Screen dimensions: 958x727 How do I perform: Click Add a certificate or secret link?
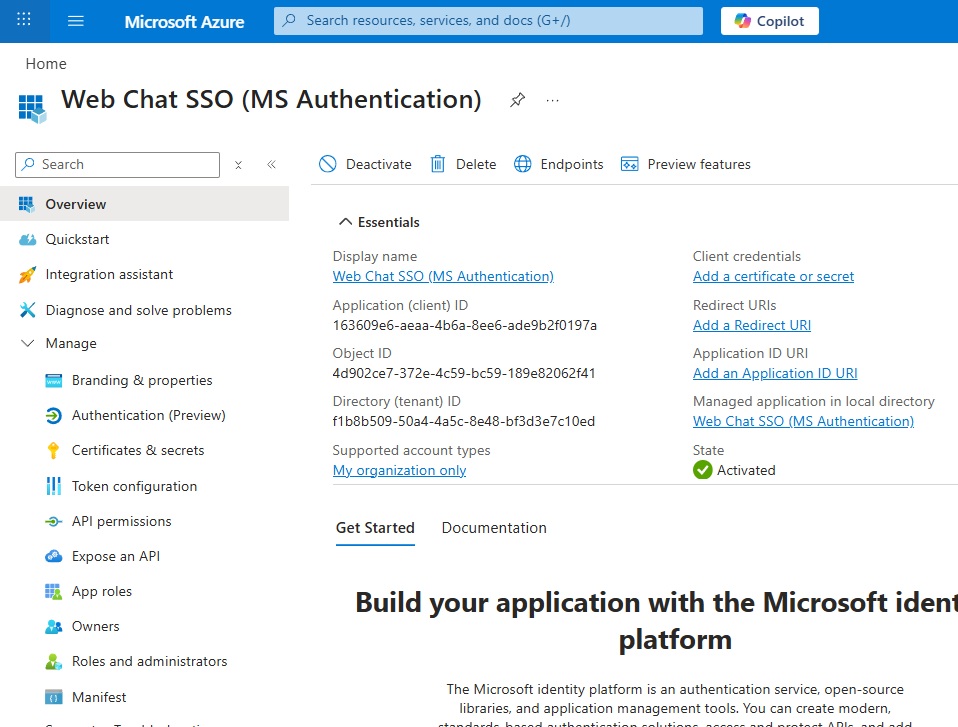pyautogui.click(x=773, y=276)
